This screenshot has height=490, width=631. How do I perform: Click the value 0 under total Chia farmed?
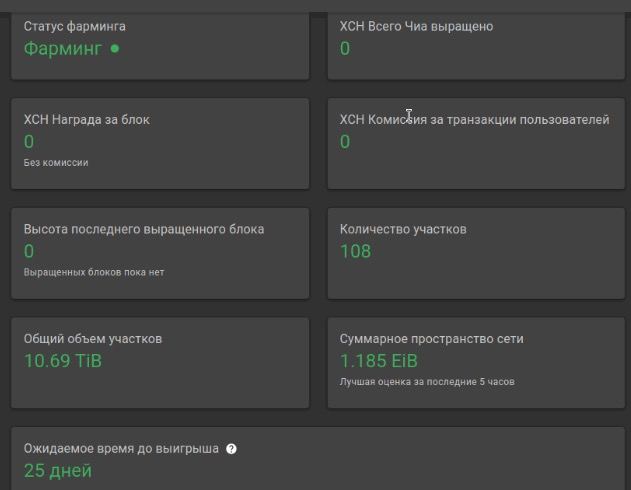click(x=345, y=49)
